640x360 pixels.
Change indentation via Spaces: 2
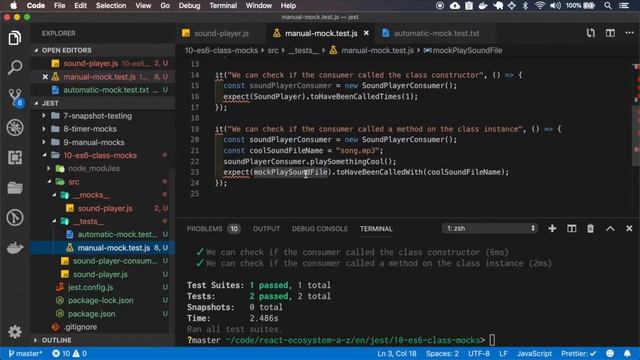442,353
